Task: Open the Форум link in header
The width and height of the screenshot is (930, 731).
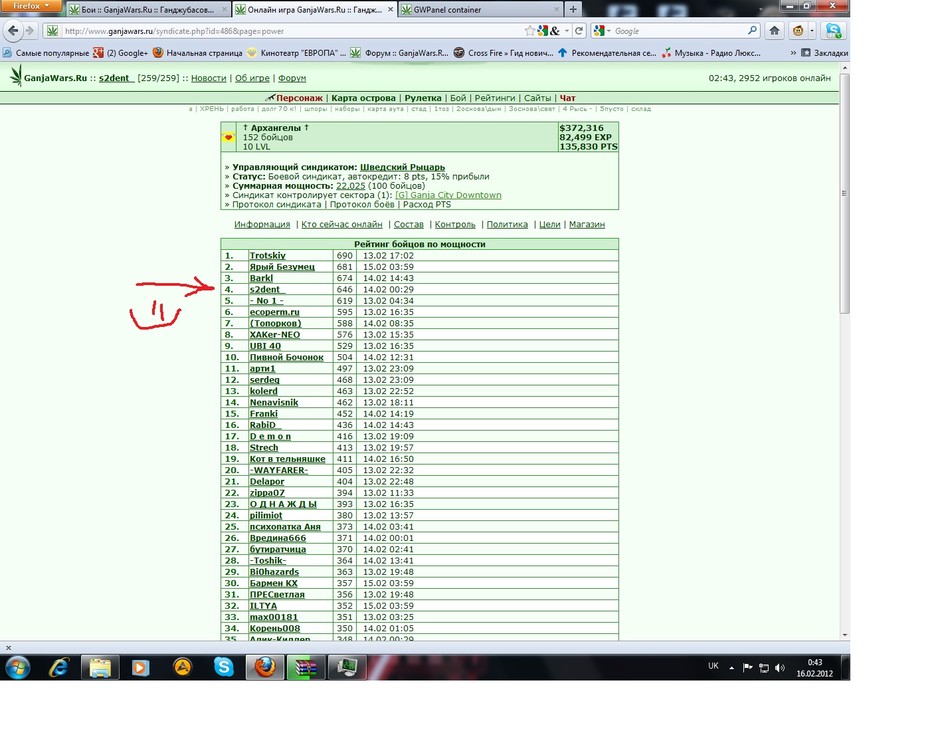Action: (292, 78)
